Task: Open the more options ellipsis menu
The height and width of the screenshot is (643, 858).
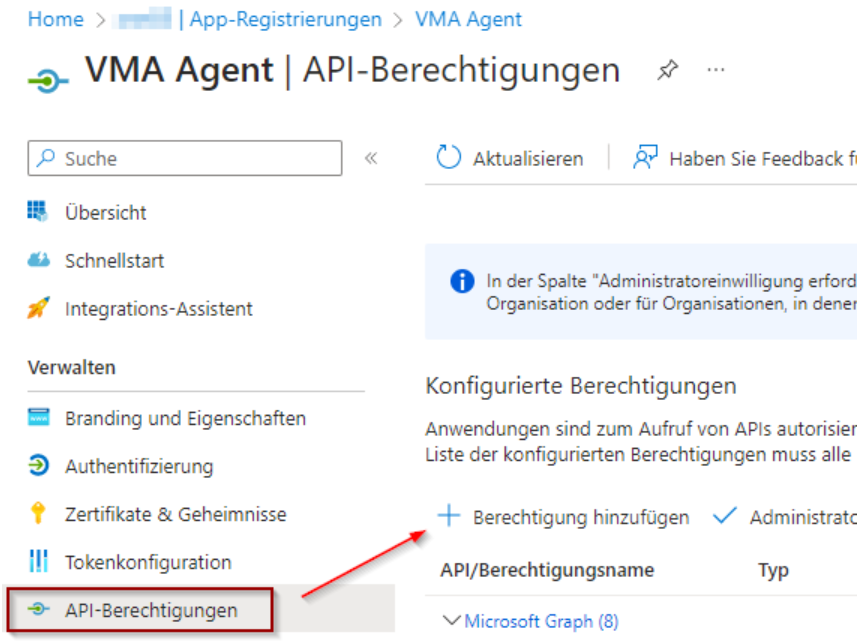Action: (x=715, y=69)
